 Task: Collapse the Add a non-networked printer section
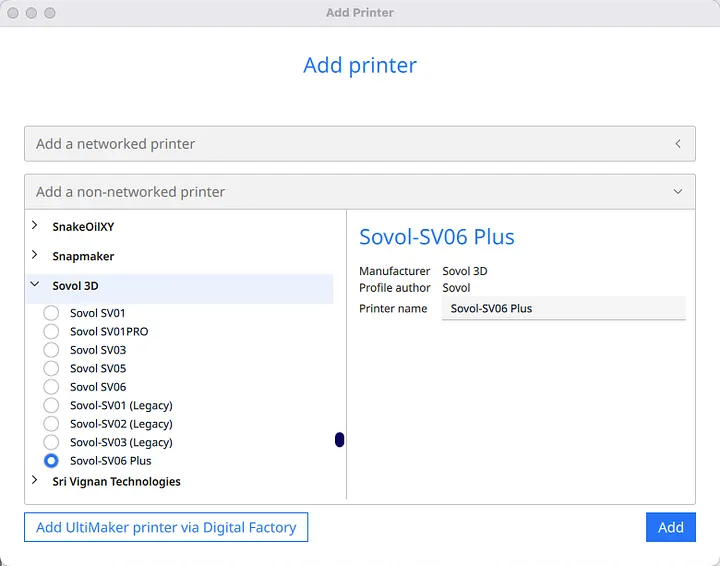(678, 191)
